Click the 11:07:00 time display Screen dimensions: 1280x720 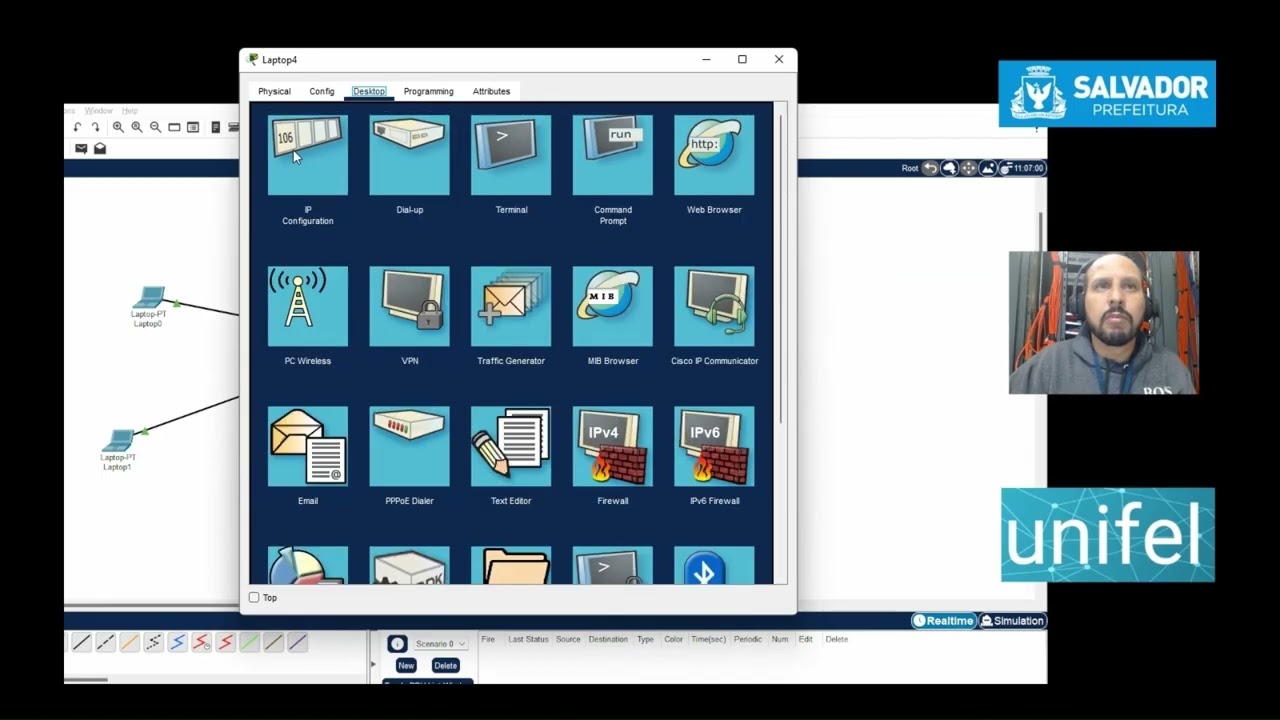click(1023, 168)
